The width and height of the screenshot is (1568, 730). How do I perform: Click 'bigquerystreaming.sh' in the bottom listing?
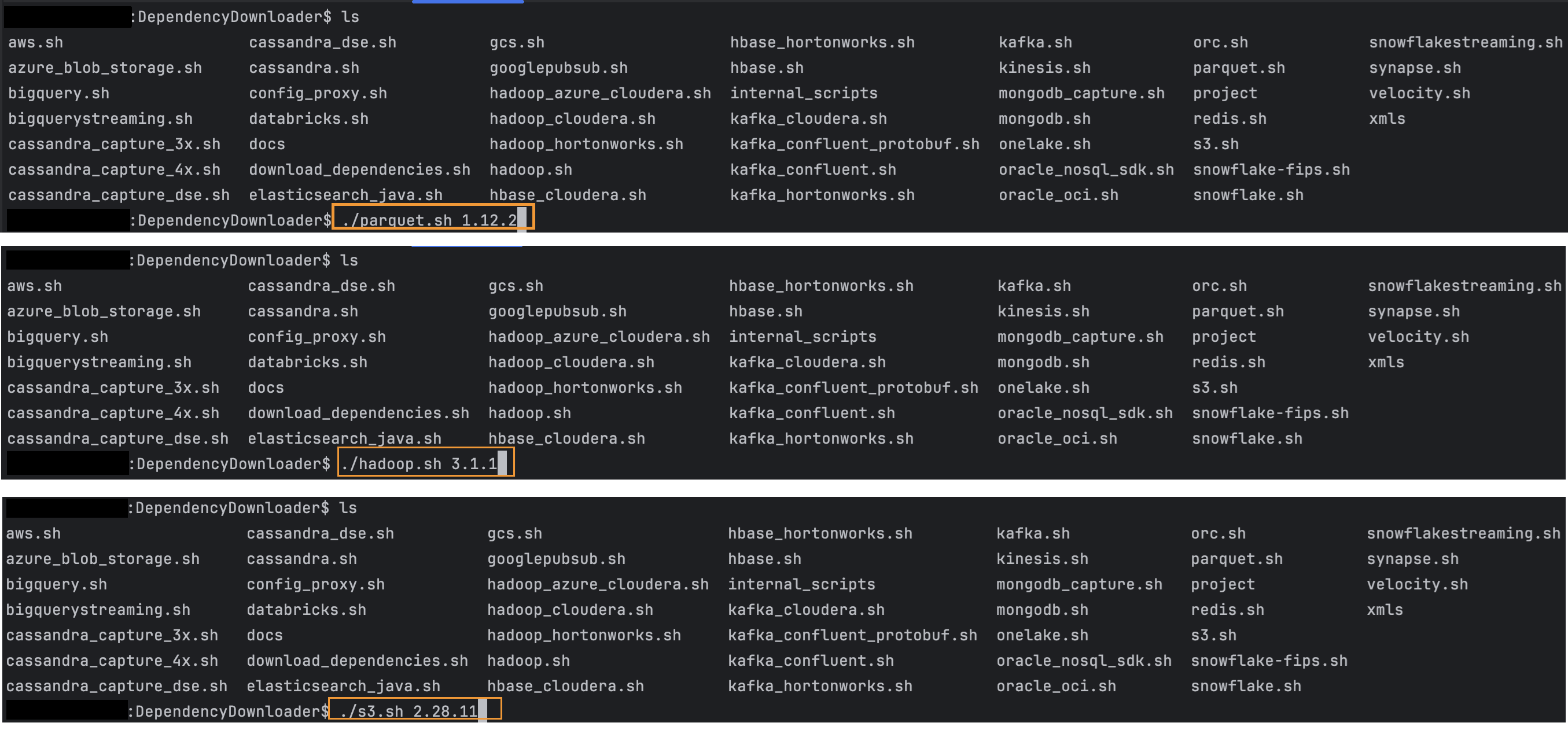coord(98,609)
